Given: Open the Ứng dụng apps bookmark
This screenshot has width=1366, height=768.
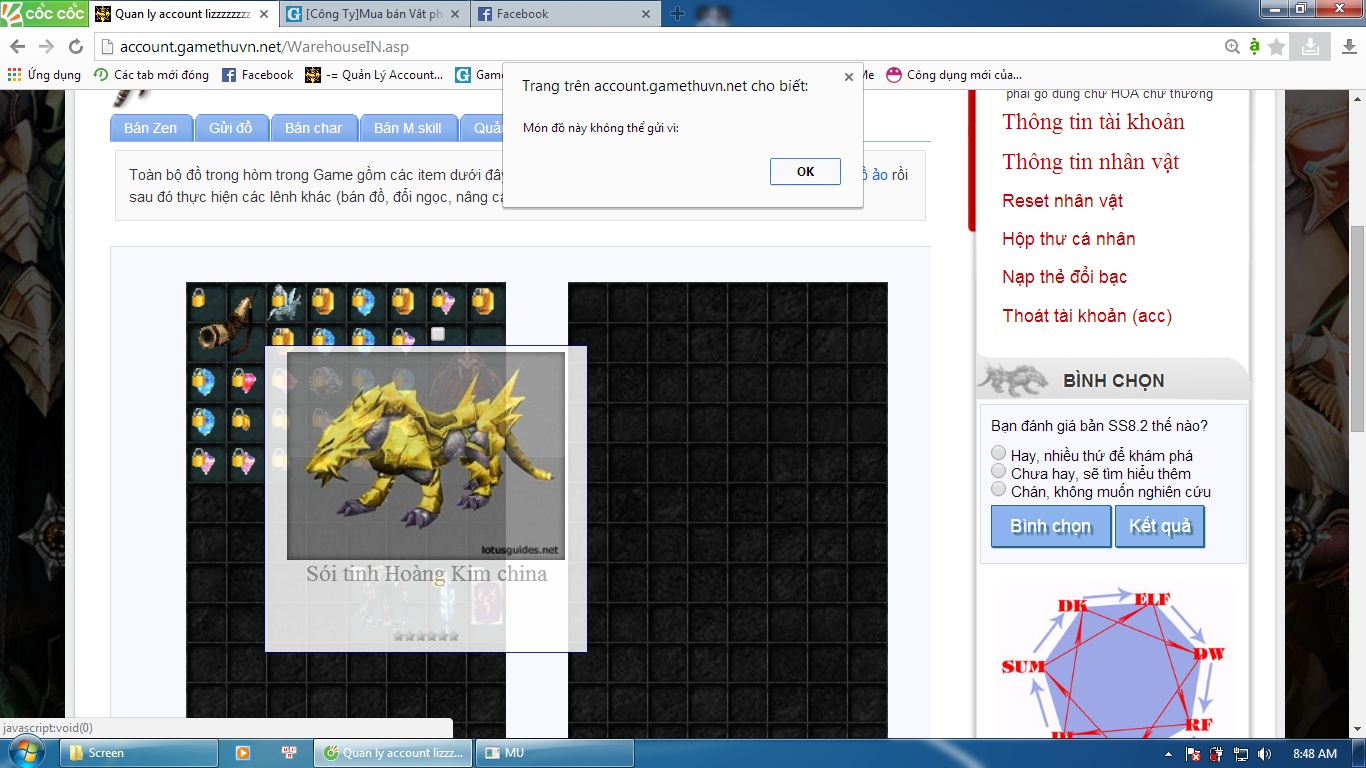Looking at the screenshot, I should pyautogui.click(x=44, y=75).
